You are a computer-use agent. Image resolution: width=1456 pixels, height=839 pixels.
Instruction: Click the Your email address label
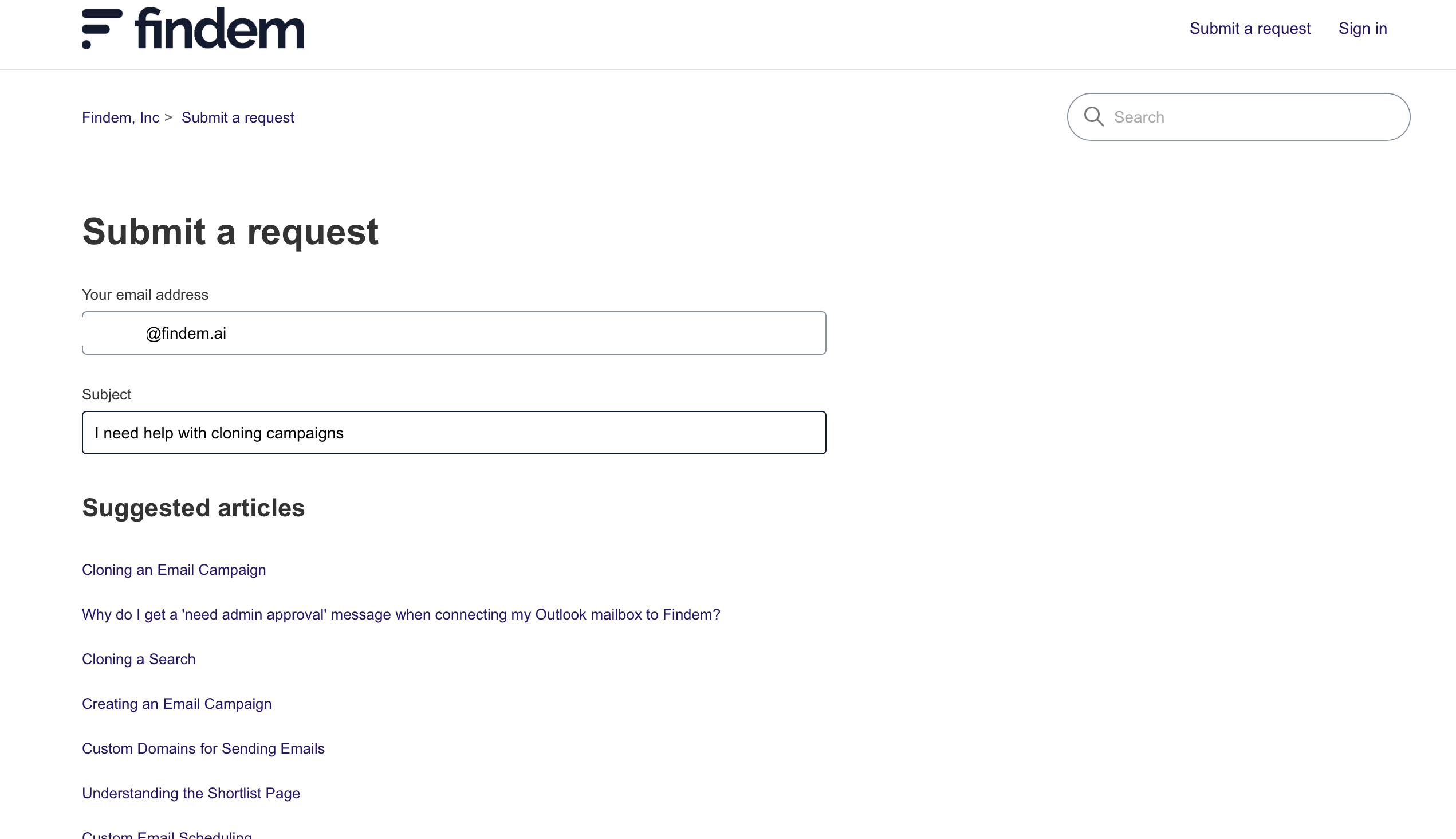pos(145,295)
